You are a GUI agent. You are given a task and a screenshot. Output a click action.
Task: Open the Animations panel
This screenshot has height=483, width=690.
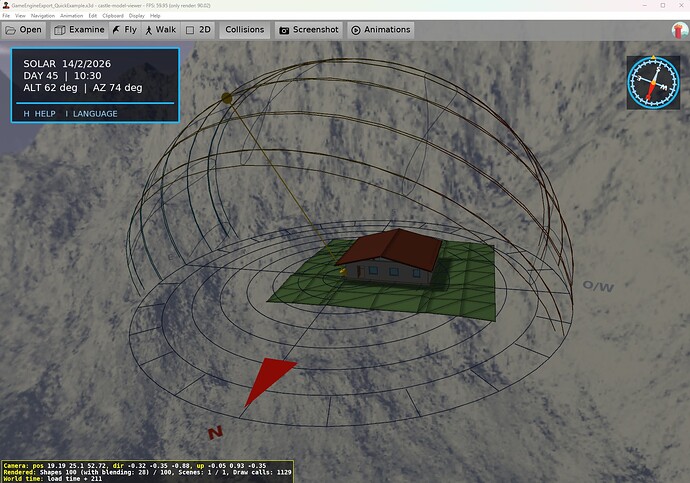[381, 30]
